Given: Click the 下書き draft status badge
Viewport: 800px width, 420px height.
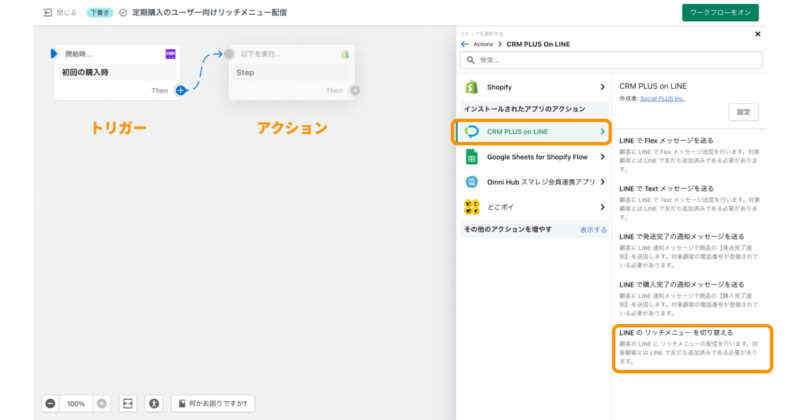Looking at the screenshot, I should [99, 13].
